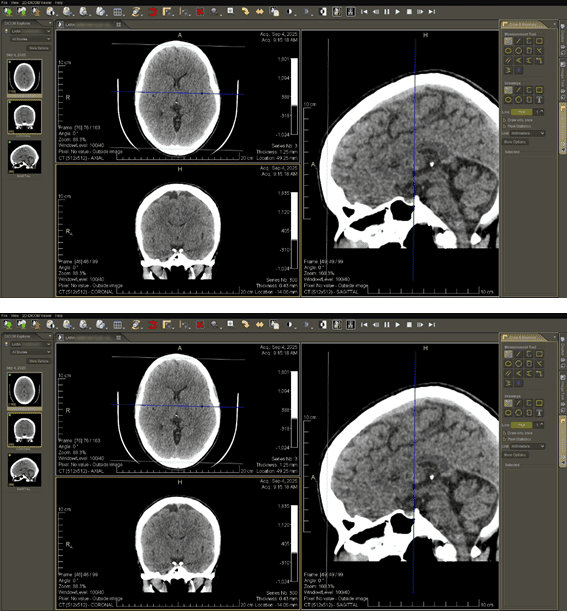Click the invert image icon in the lower viewer
This screenshot has width=567, height=611.
click(323, 325)
